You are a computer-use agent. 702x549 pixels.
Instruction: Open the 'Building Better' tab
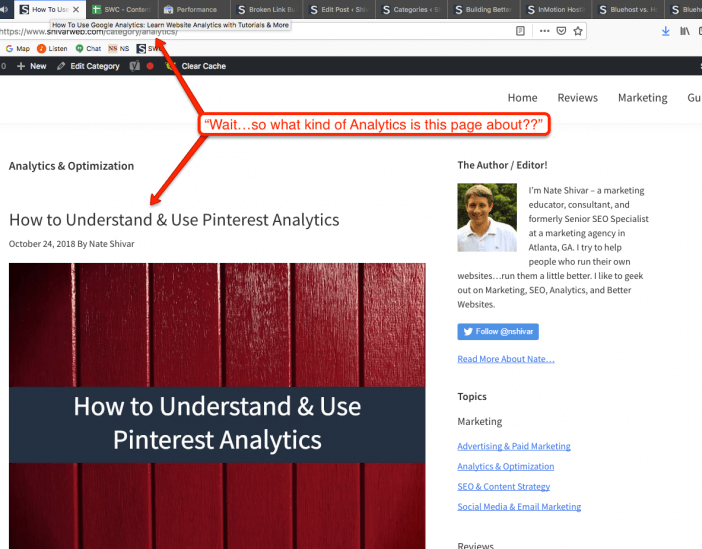[484, 9]
